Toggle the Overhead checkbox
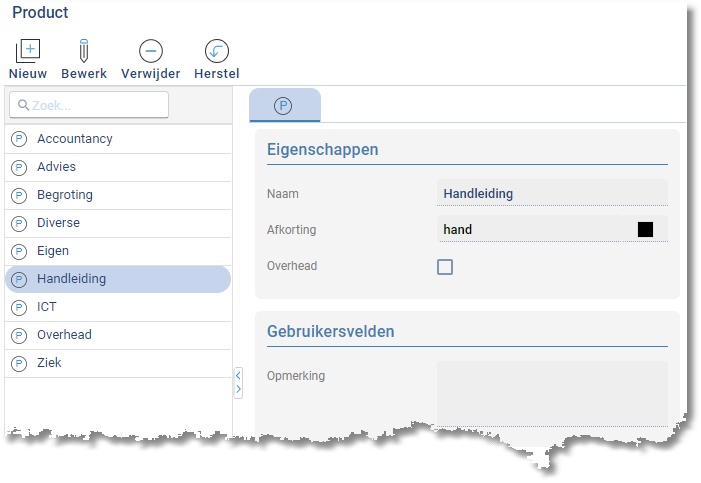 pos(445,267)
